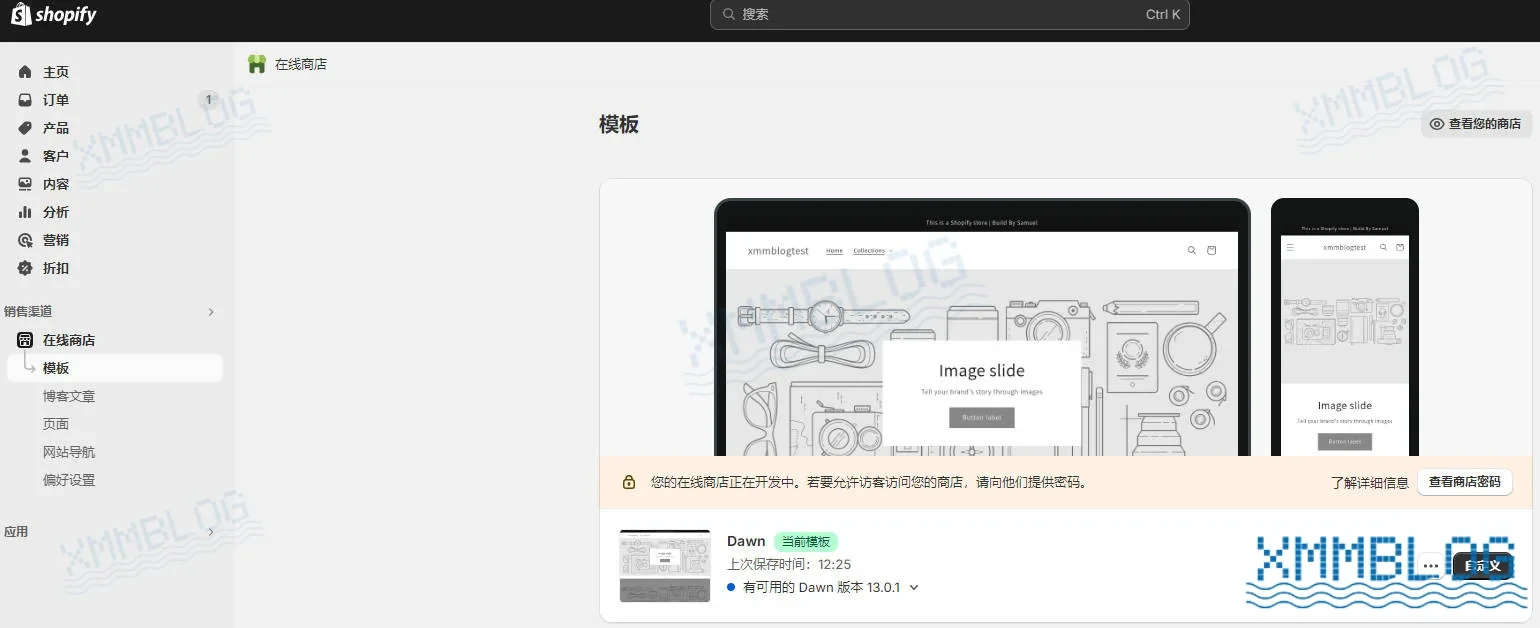This screenshot has height=628, width=1540.
Task: Select the 产品 products tag icon
Action: click(x=24, y=127)
